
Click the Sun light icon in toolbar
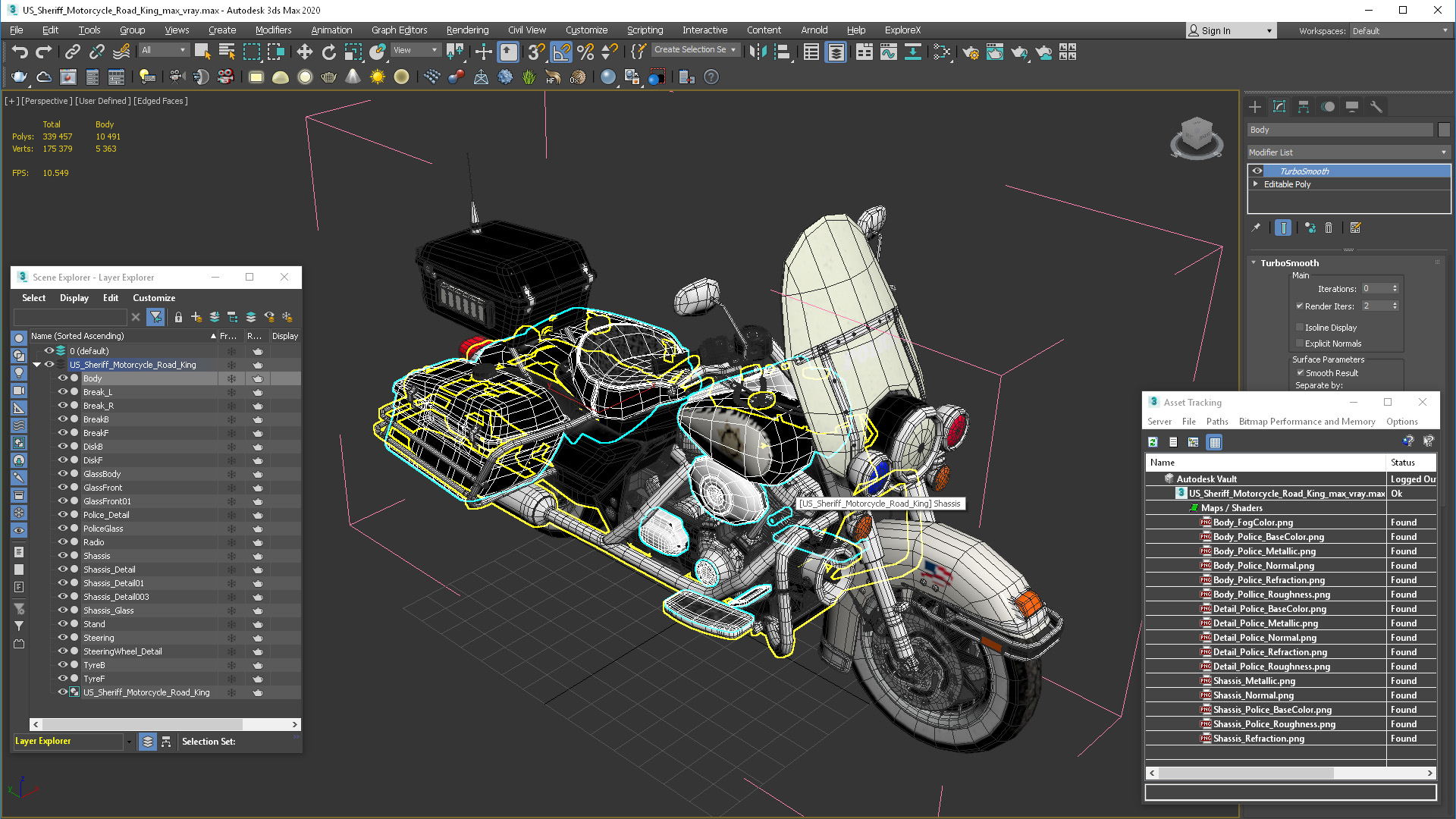pyautogui.click(x=377, y=77)
